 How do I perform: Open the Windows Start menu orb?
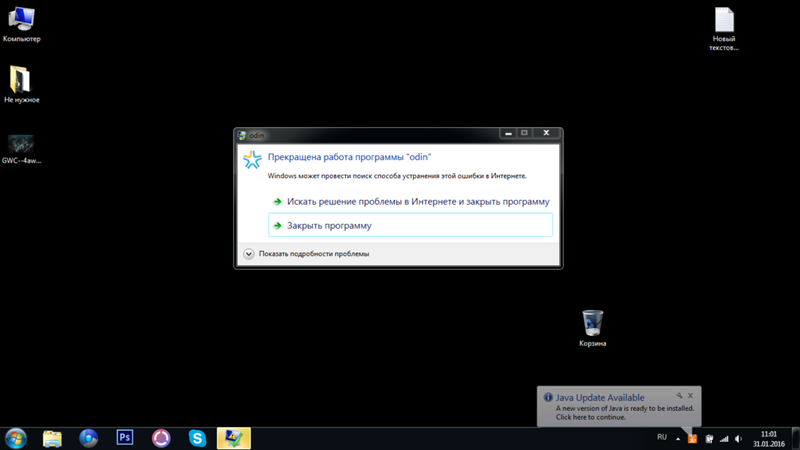[x=16, y=438]
